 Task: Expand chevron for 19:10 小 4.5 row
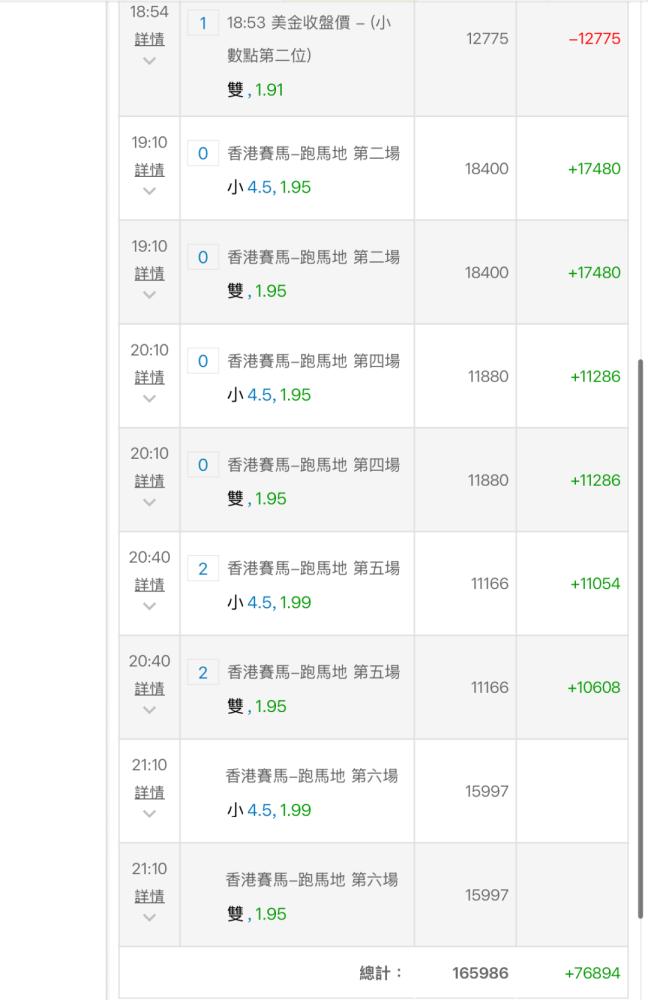point(149,191)
